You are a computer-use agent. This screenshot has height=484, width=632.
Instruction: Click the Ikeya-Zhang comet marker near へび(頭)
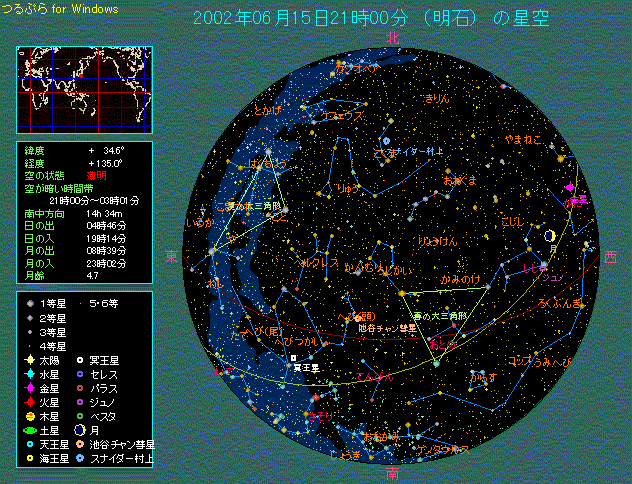pos(358,318)
